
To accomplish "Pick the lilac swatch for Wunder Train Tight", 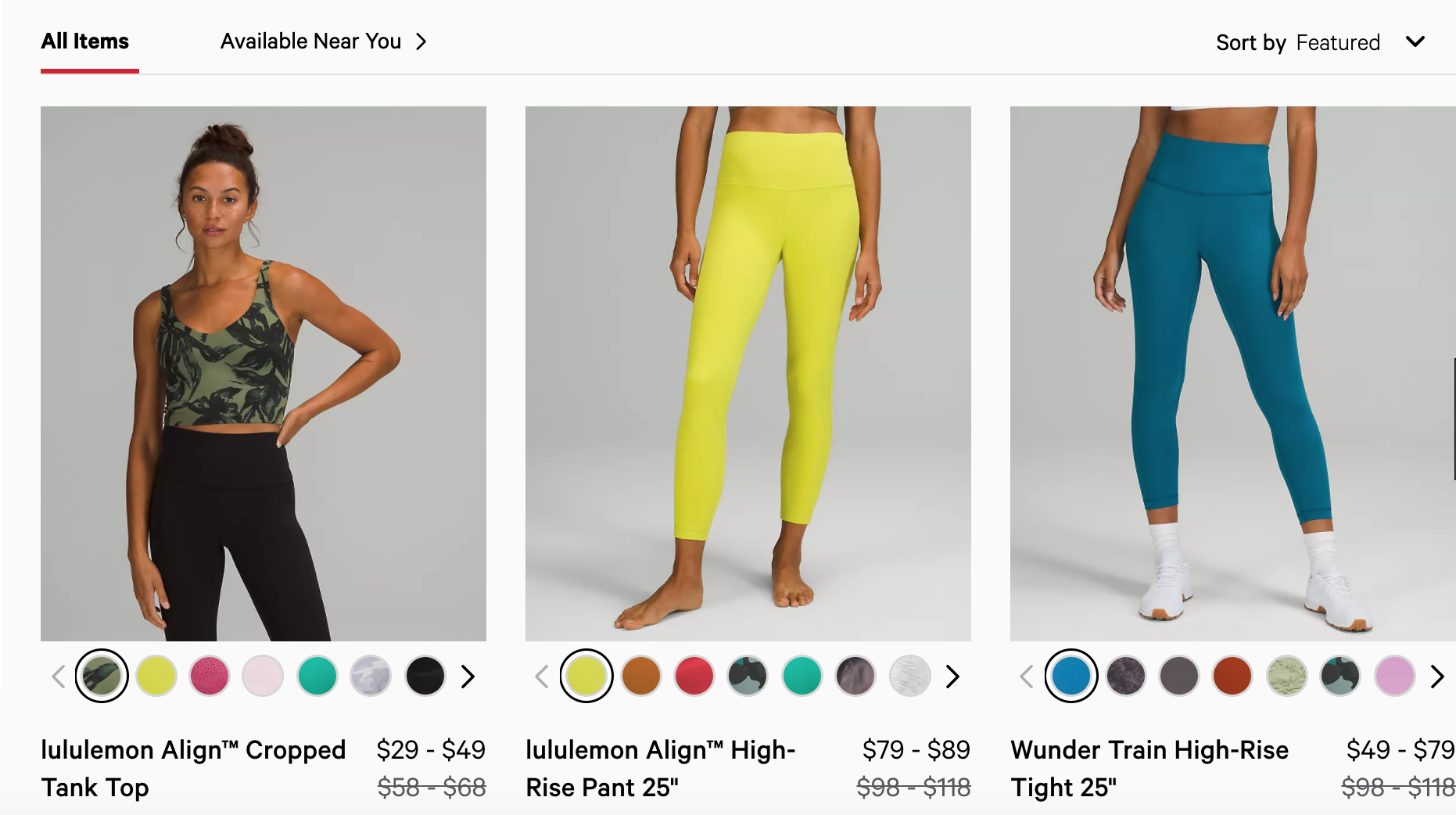I will (x=1395, y=676).
